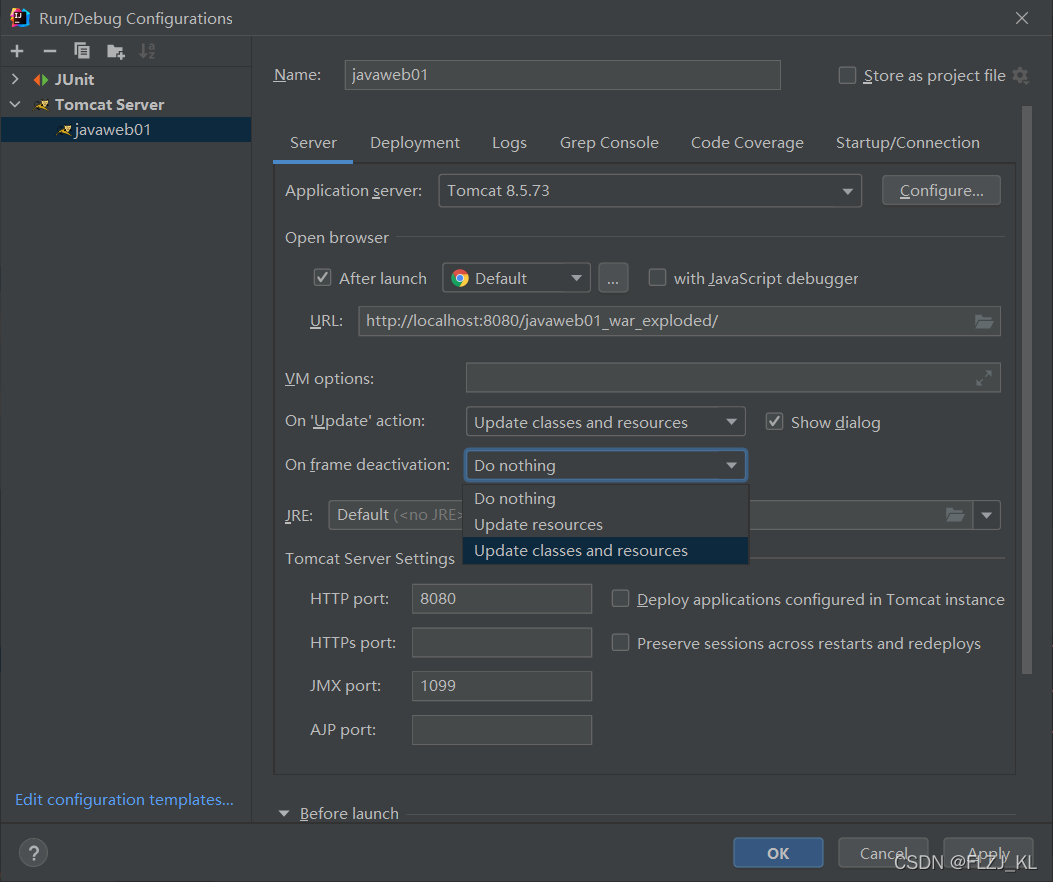
Task: Select JUnit node label
Action: (x=75, y=80)
